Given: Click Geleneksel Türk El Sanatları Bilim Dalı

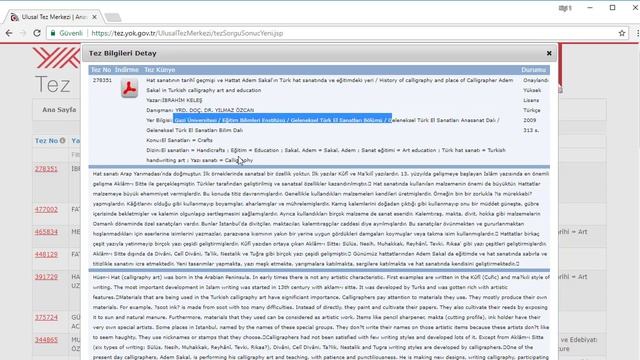Looking at the screenshot, I should click(x=195, y=130).
